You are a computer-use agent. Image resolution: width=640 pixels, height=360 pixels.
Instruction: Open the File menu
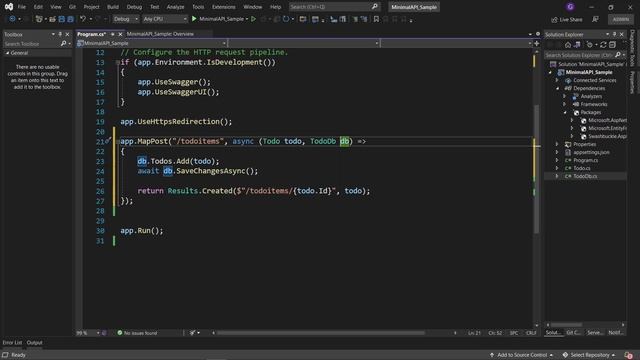coord(22,7)
